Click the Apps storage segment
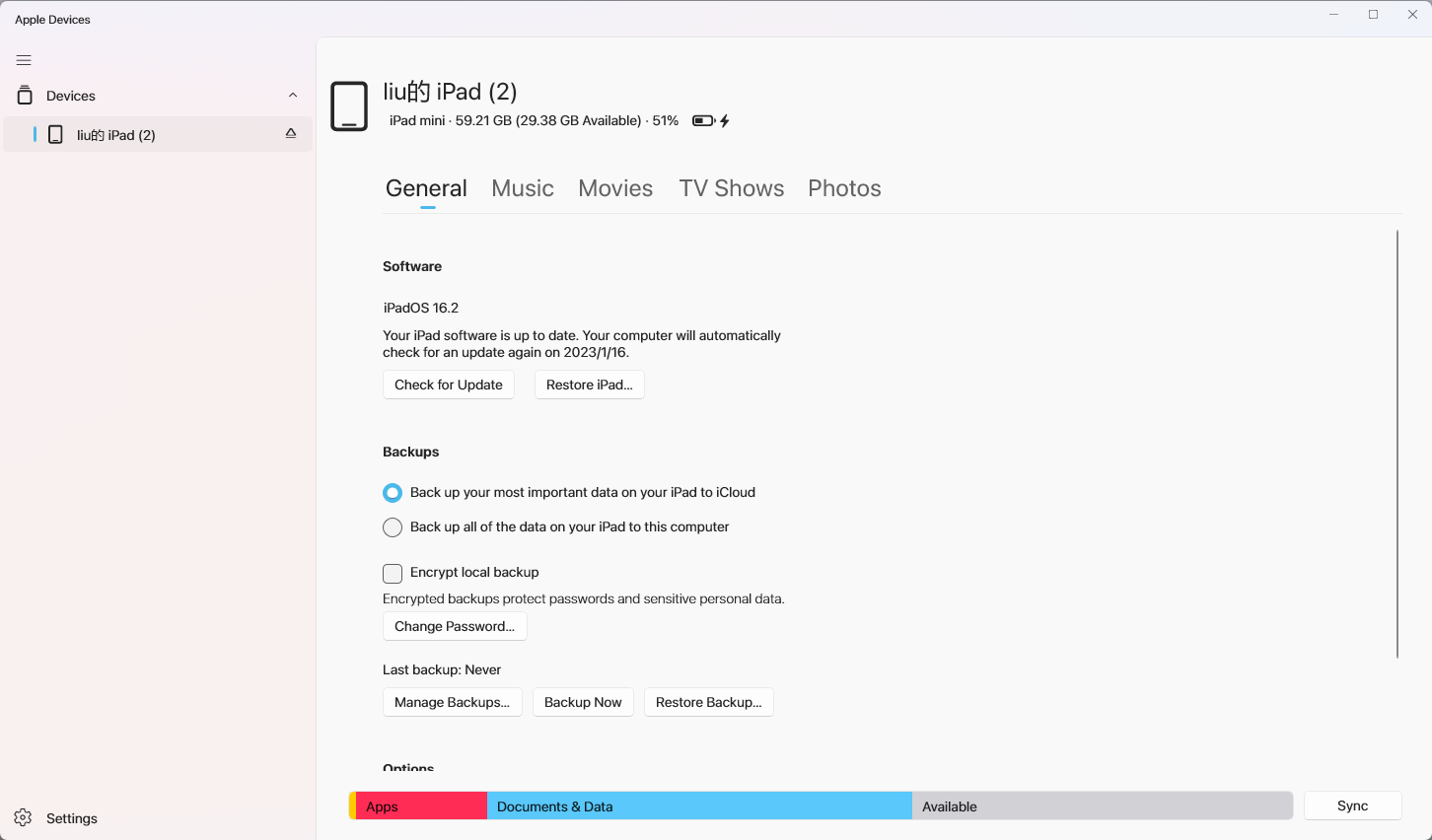Viewport: 1432px width, 840px height. [421, 805]
